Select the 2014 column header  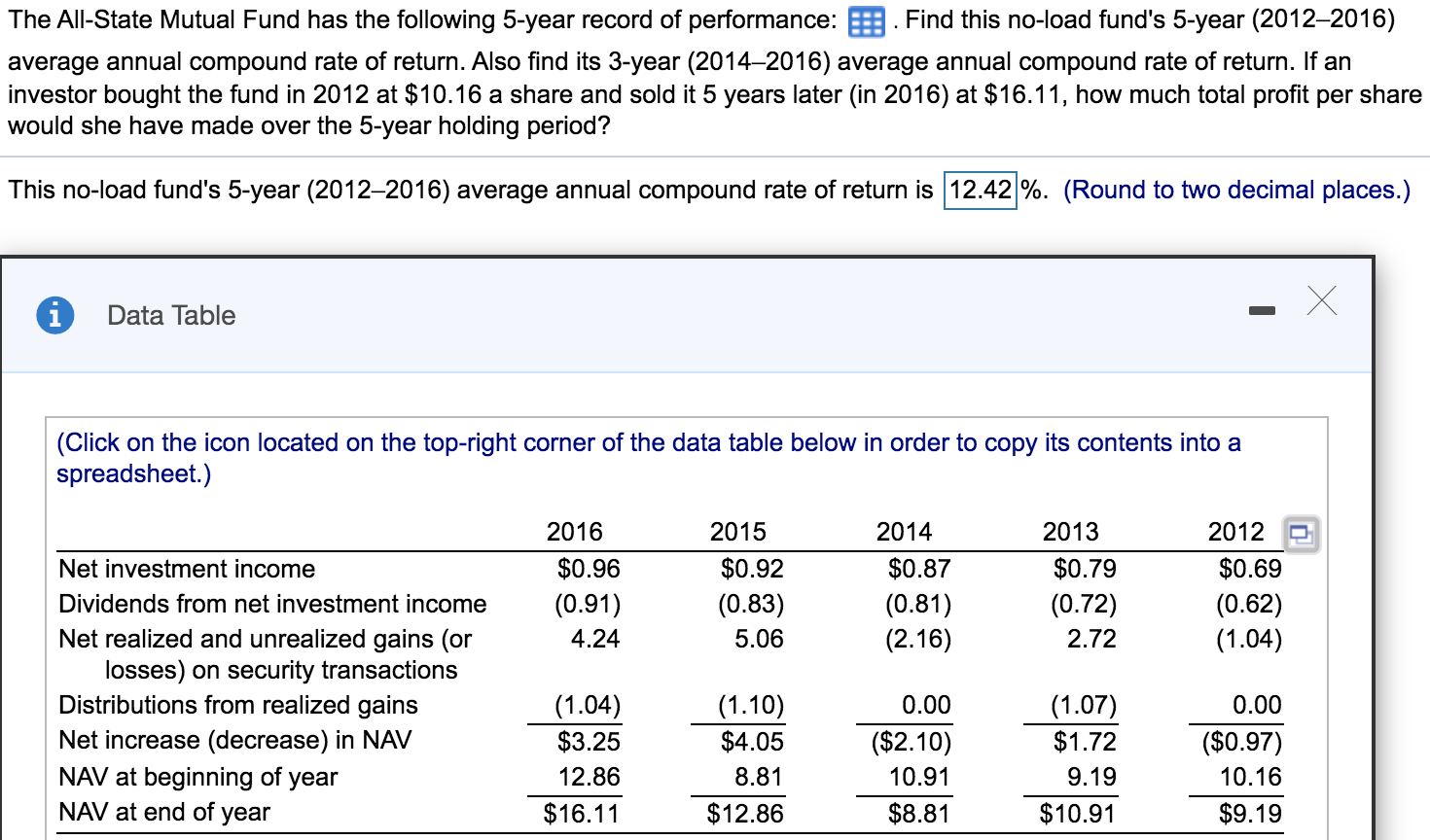point(904,532)
